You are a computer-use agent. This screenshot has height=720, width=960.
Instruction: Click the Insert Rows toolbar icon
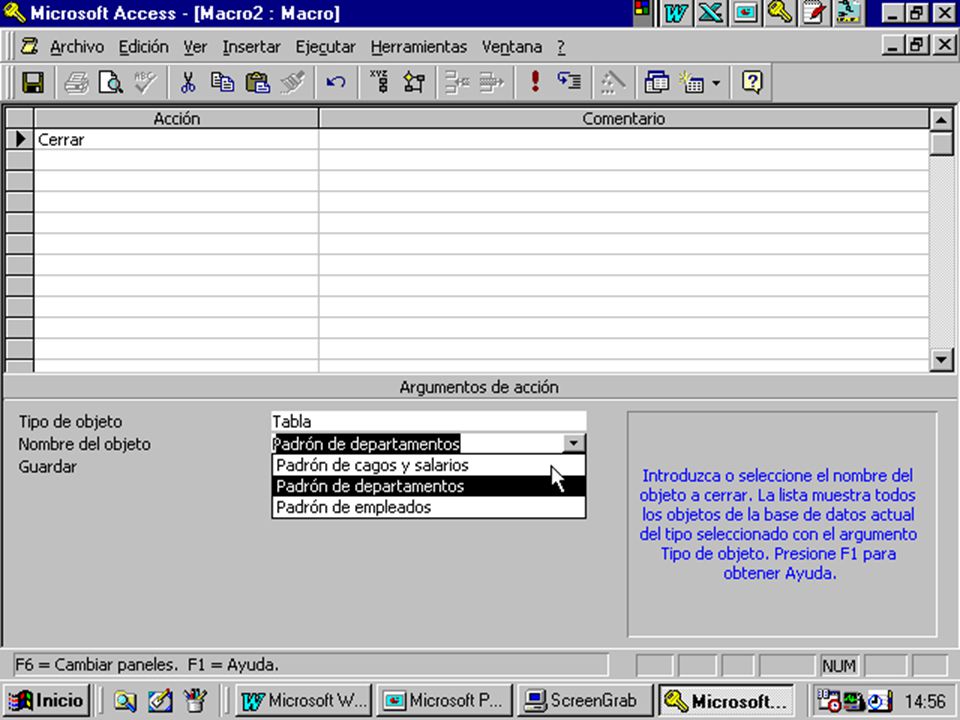tap(457, 82)
